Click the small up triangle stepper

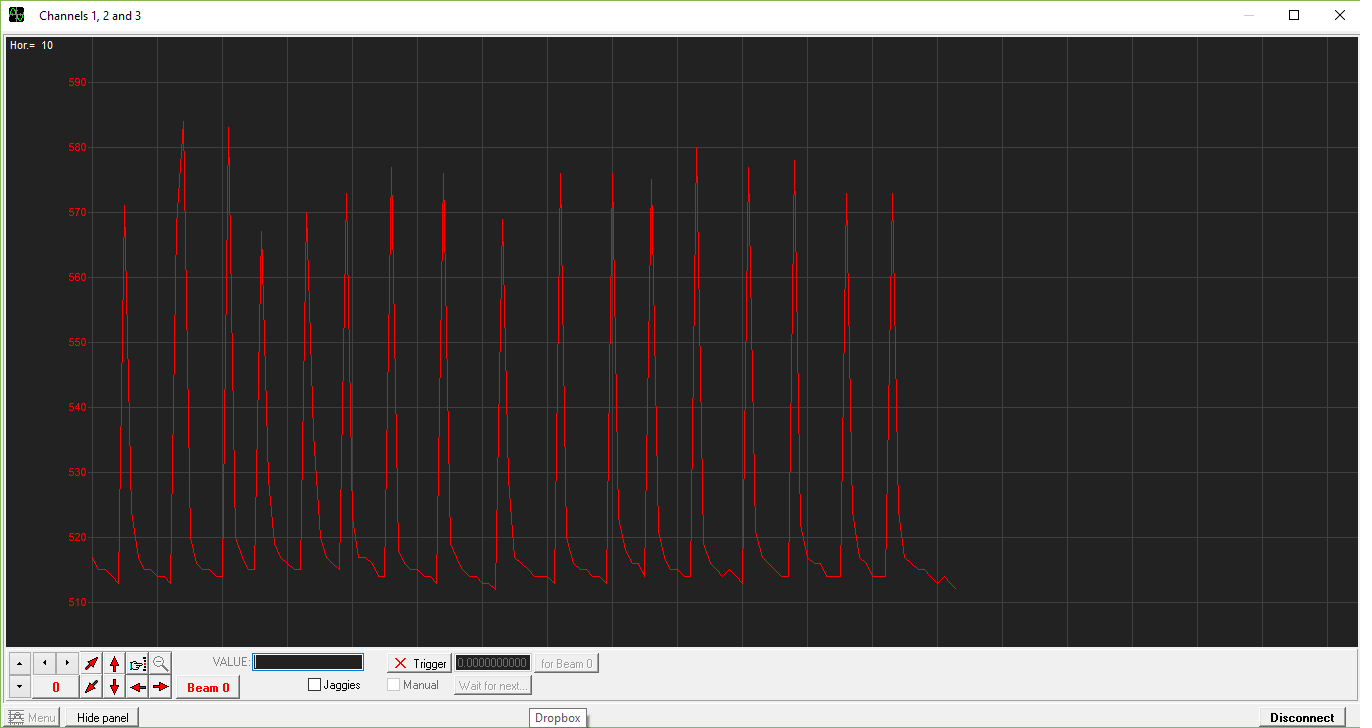coord(20,663)
